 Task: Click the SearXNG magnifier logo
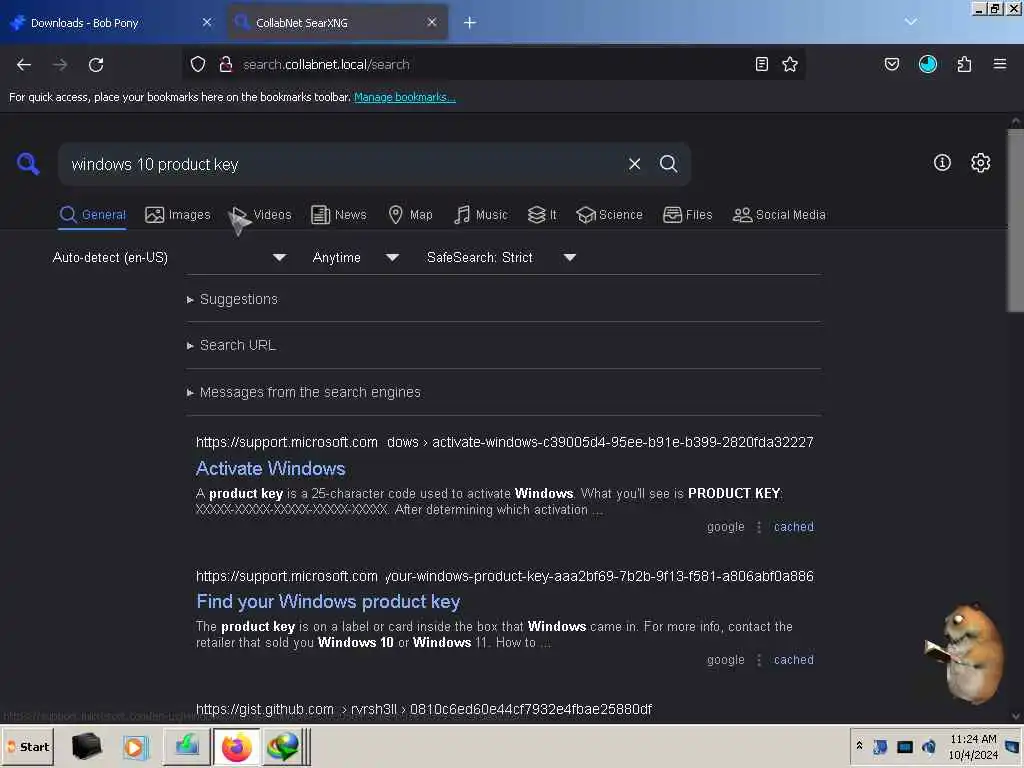coord(28,163)
